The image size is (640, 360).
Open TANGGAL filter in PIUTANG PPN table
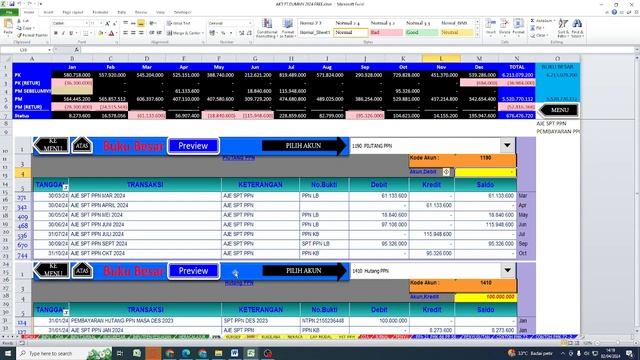tap(65, 187)
